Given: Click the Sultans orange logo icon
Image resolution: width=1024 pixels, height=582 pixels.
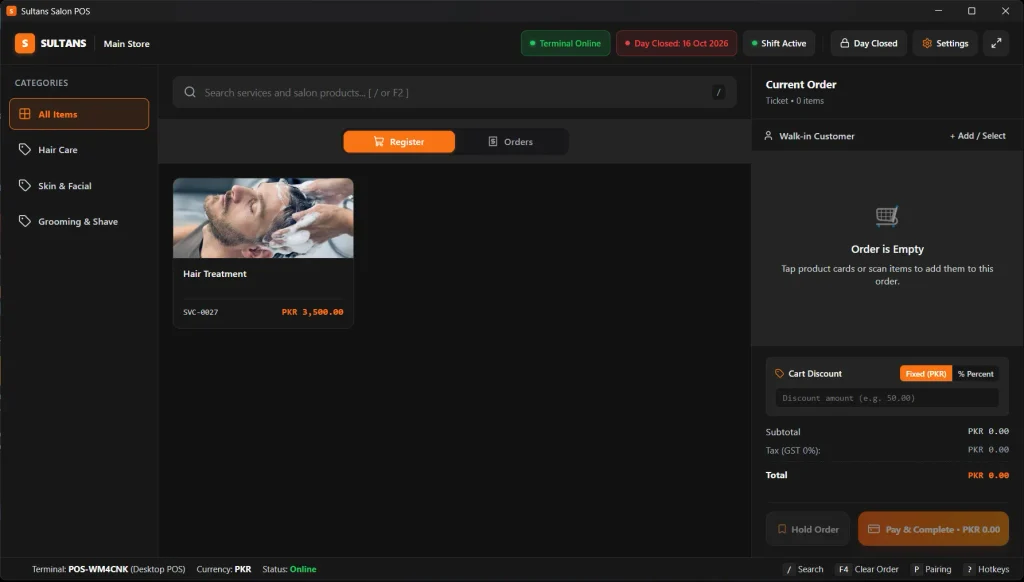Looking at the screenshot, I should 25,43.
